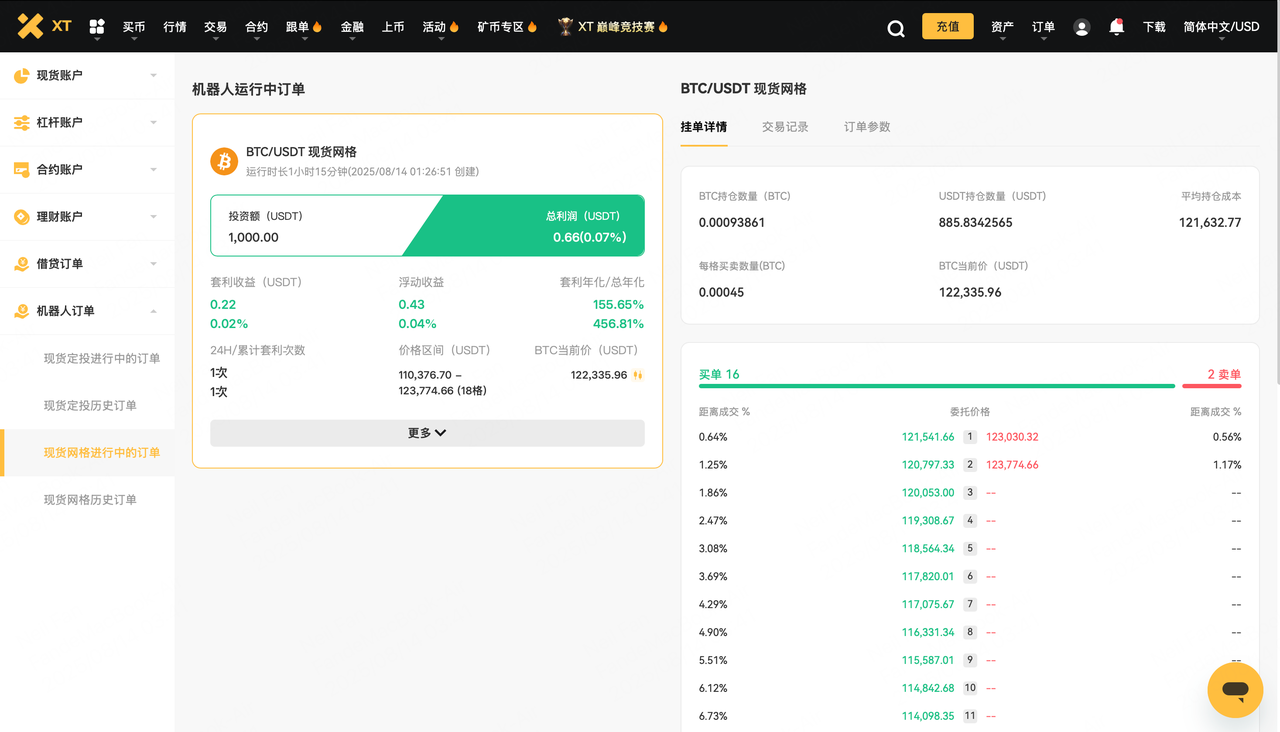Open the 交易 menu
Viewport: 1280px width, 732px height.
click(215, 27)
